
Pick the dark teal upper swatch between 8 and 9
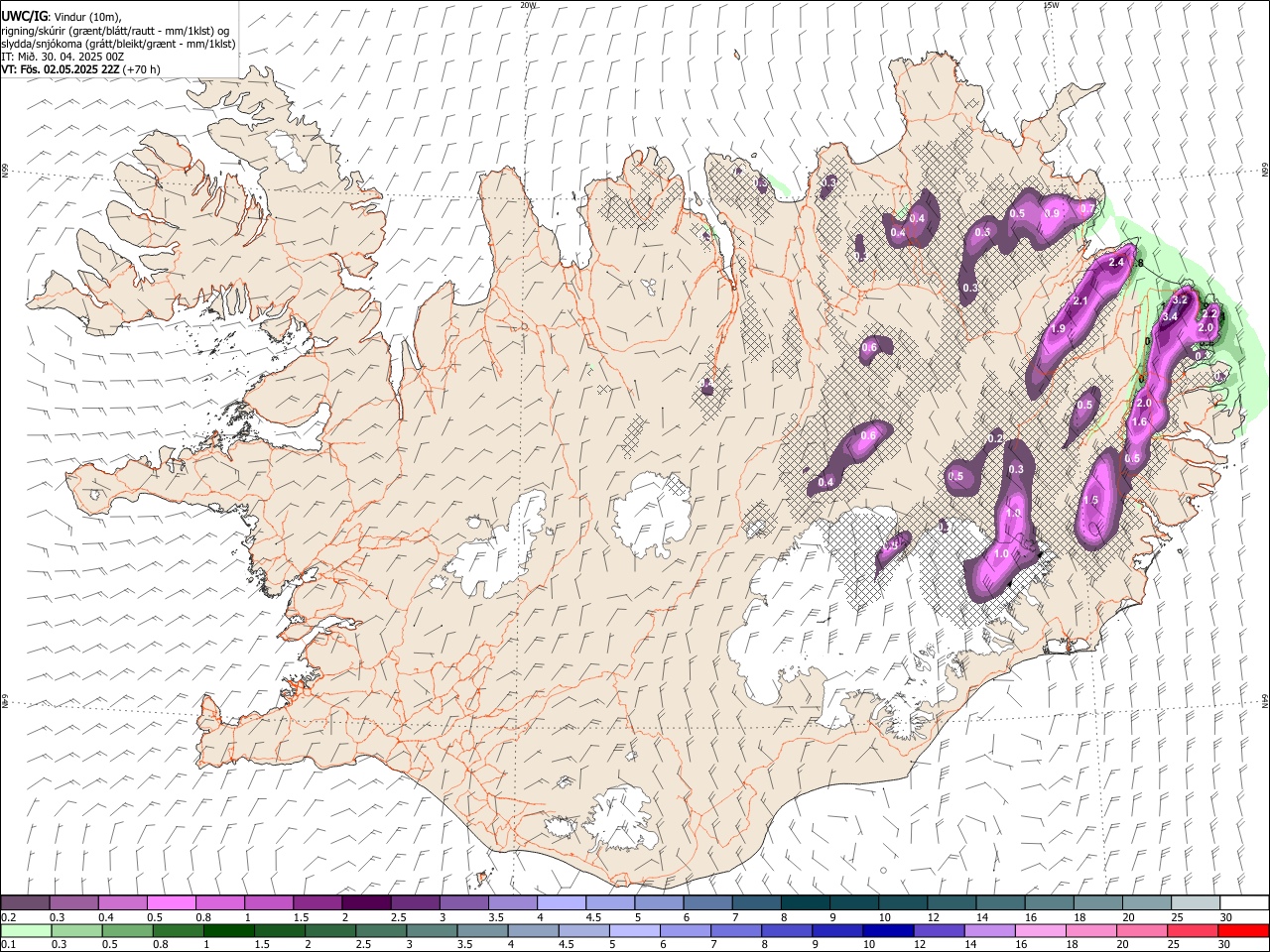pos(804,903)
